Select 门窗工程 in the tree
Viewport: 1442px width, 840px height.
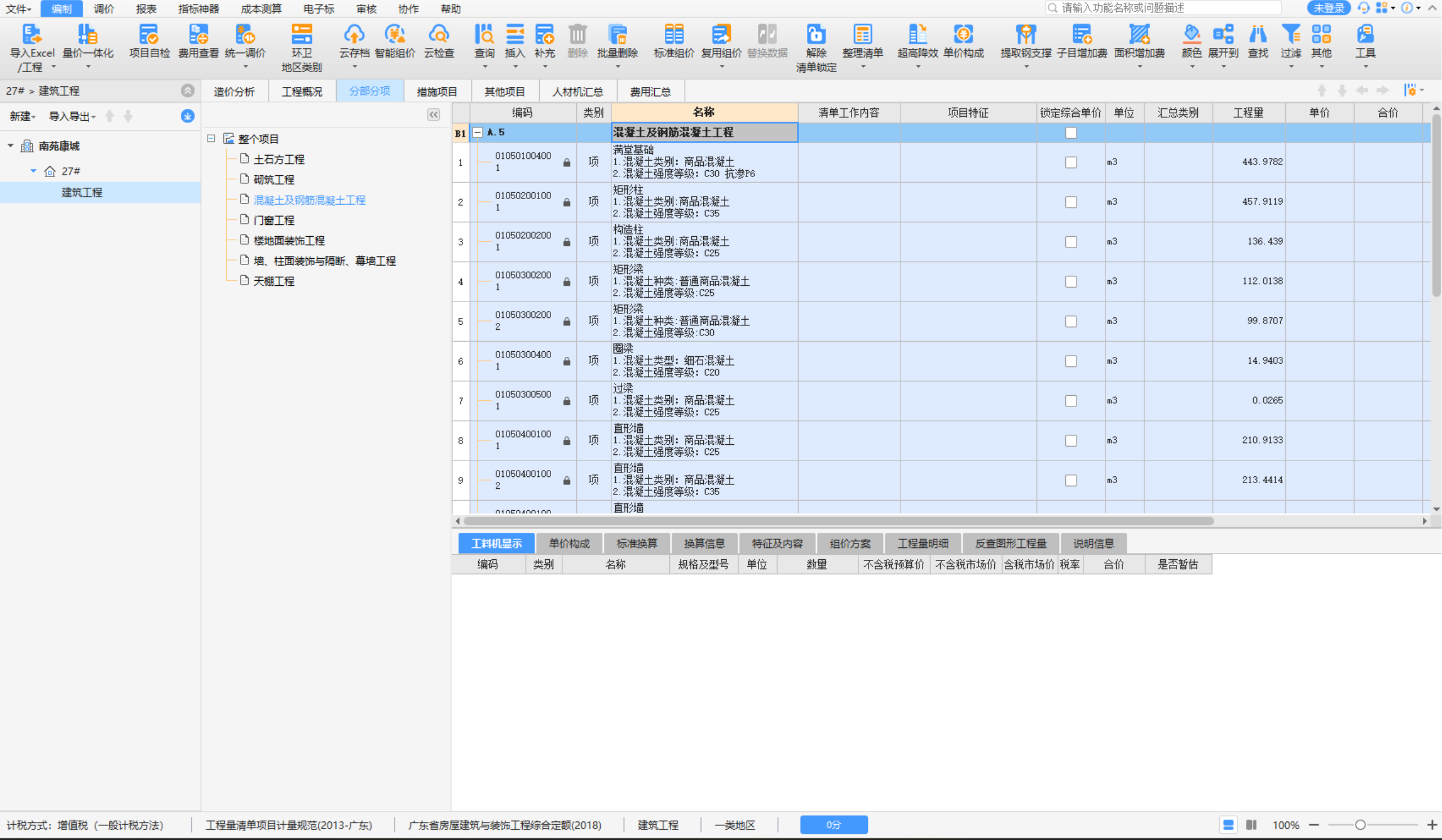click(x=274, y=220)
